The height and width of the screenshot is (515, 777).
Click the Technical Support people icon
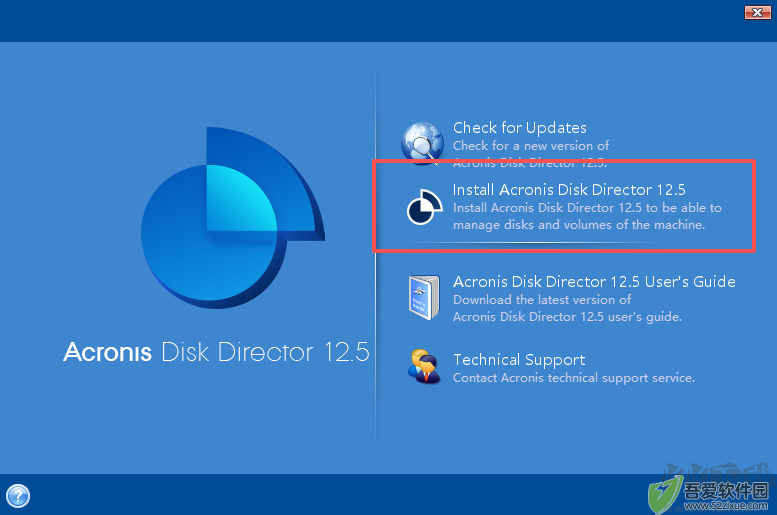click(424, 367)
